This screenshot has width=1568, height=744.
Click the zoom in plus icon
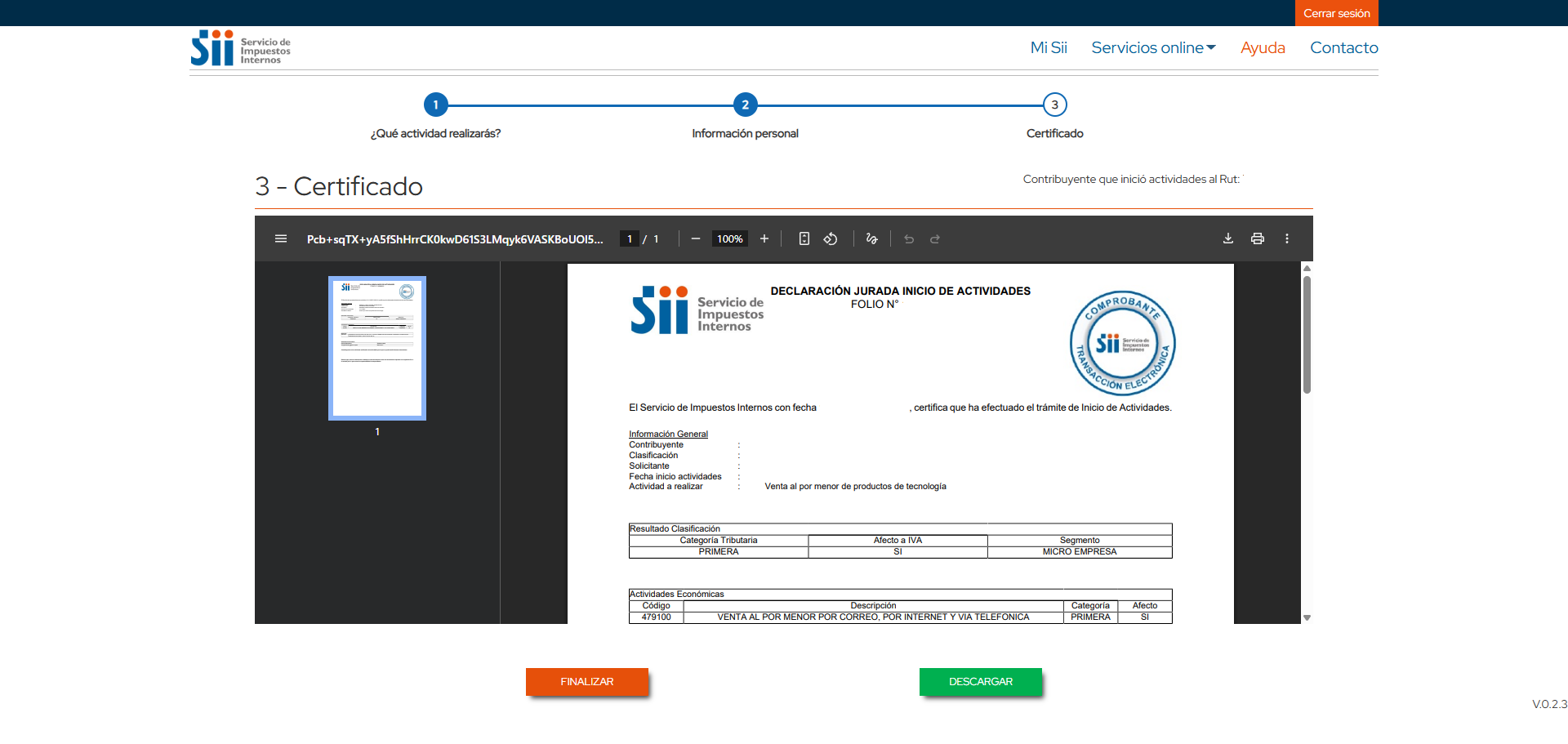pos(764,238)
